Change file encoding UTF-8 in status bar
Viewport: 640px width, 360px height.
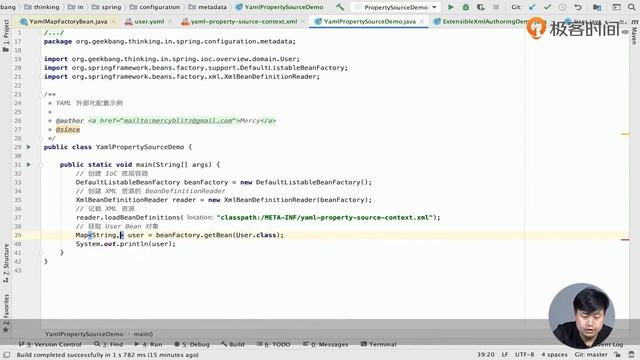pyautogui.click(x=524, y=355)
